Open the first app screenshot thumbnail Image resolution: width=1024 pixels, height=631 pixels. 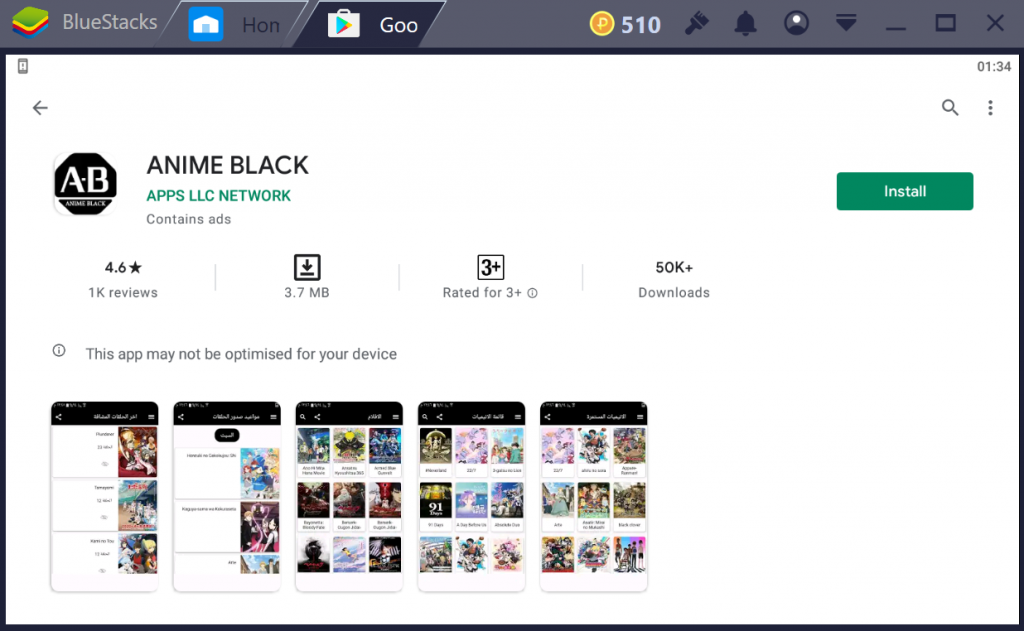(x=105, y=496)
